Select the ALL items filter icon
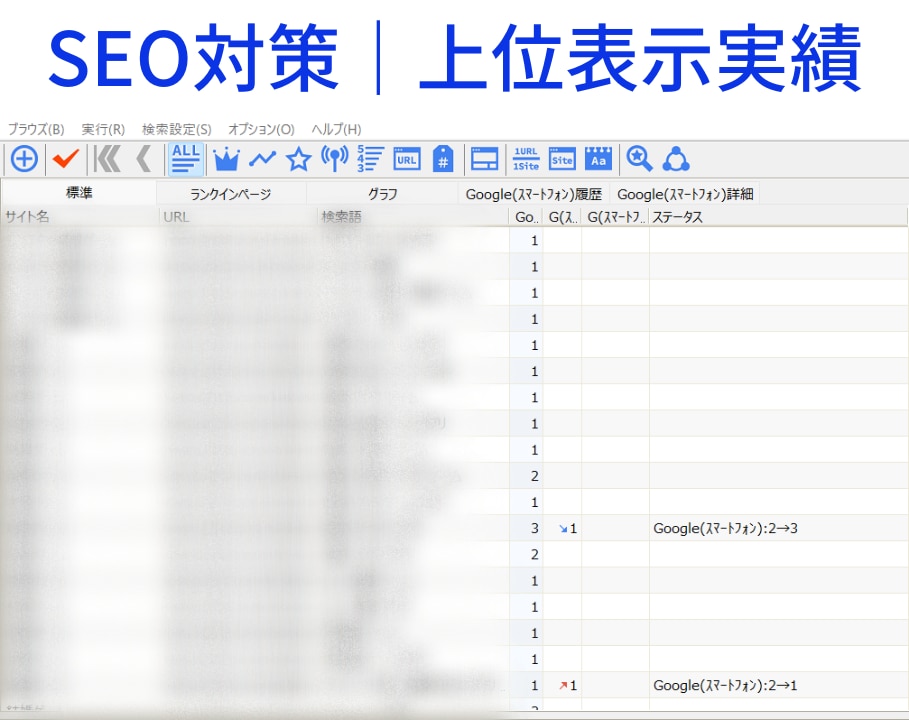 click(186, 158)
